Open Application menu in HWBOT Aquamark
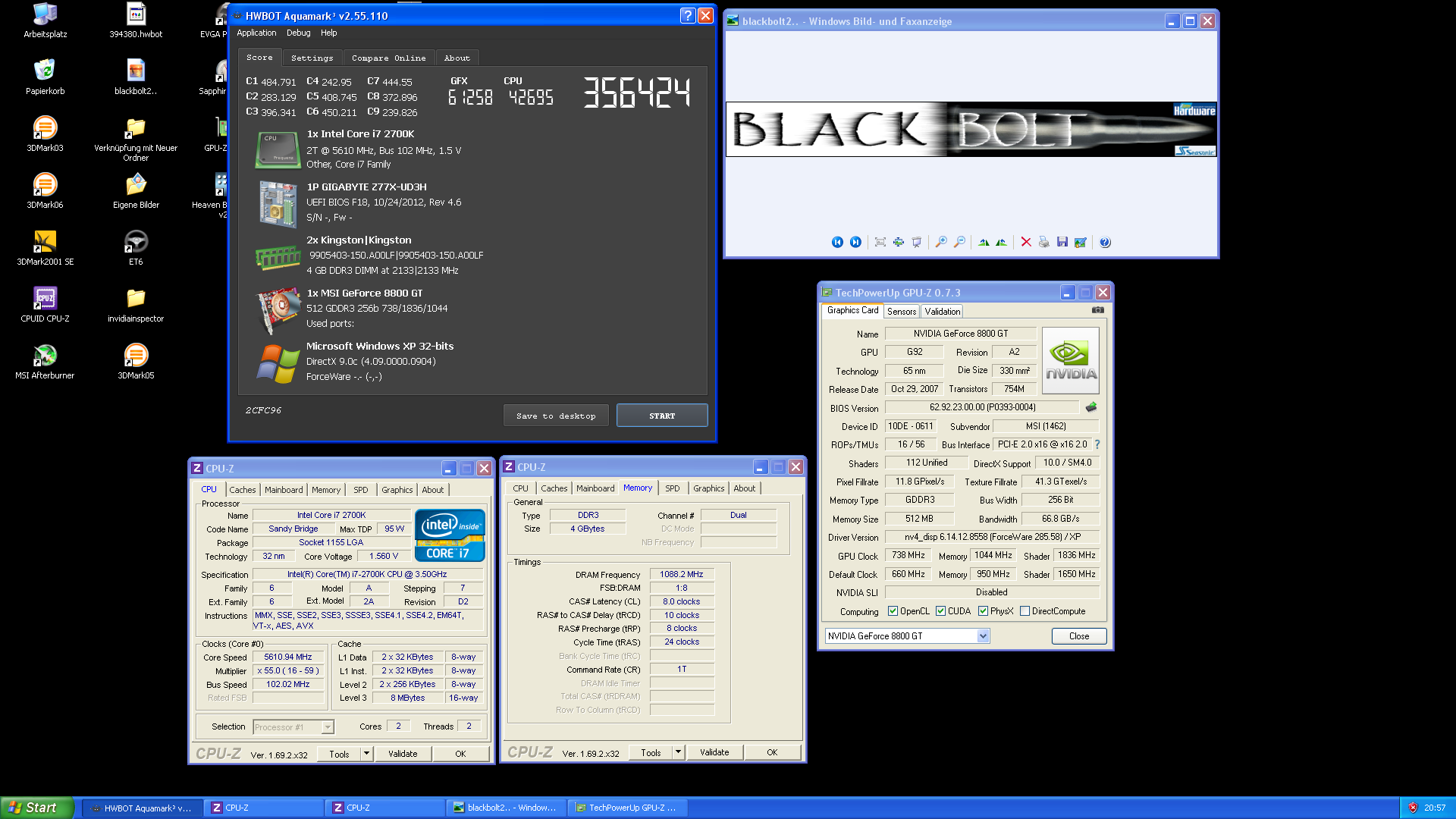The height and width of the screenshot is (819, 1456). (x=256, y=33)
